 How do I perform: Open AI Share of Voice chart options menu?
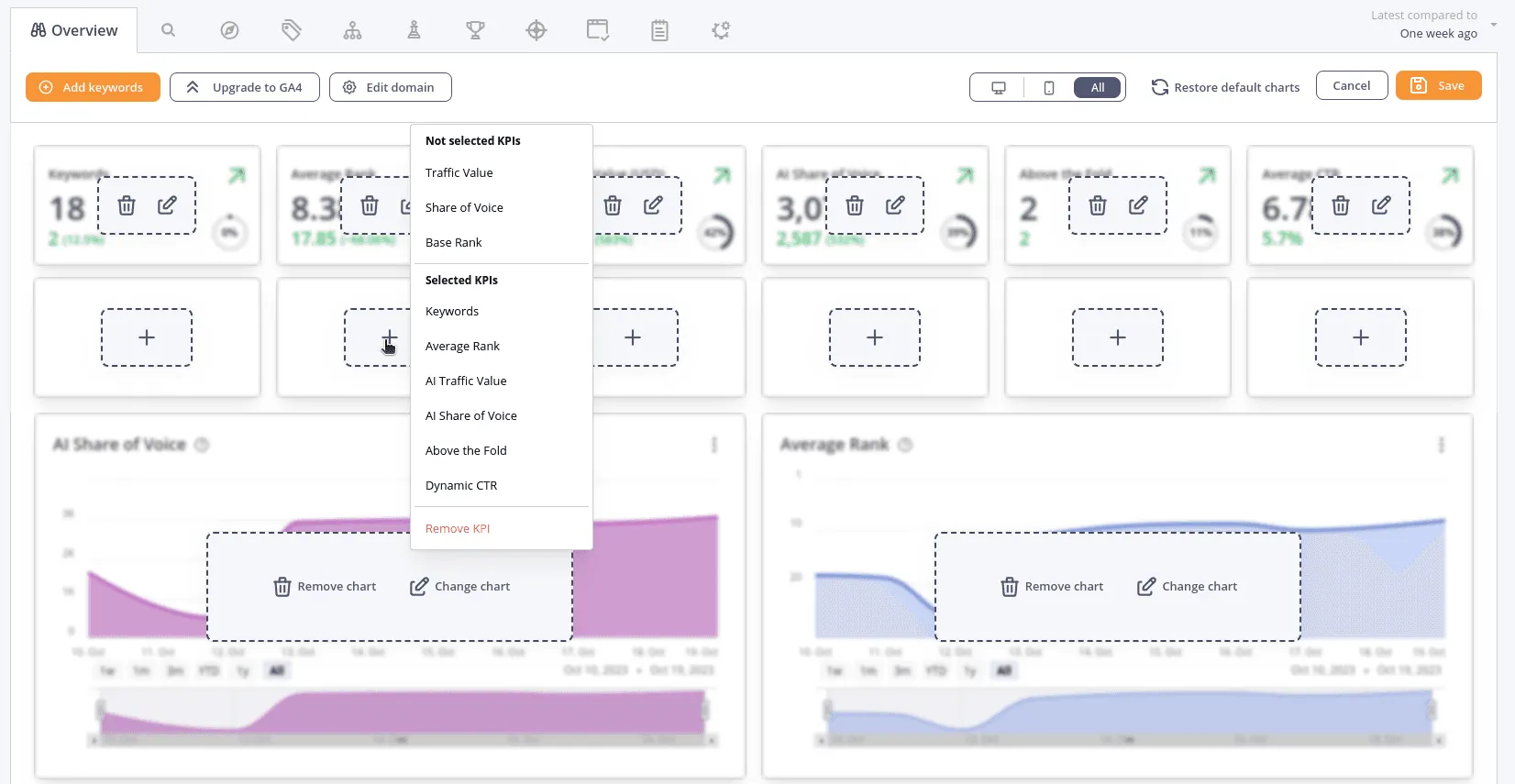(713, 445)
